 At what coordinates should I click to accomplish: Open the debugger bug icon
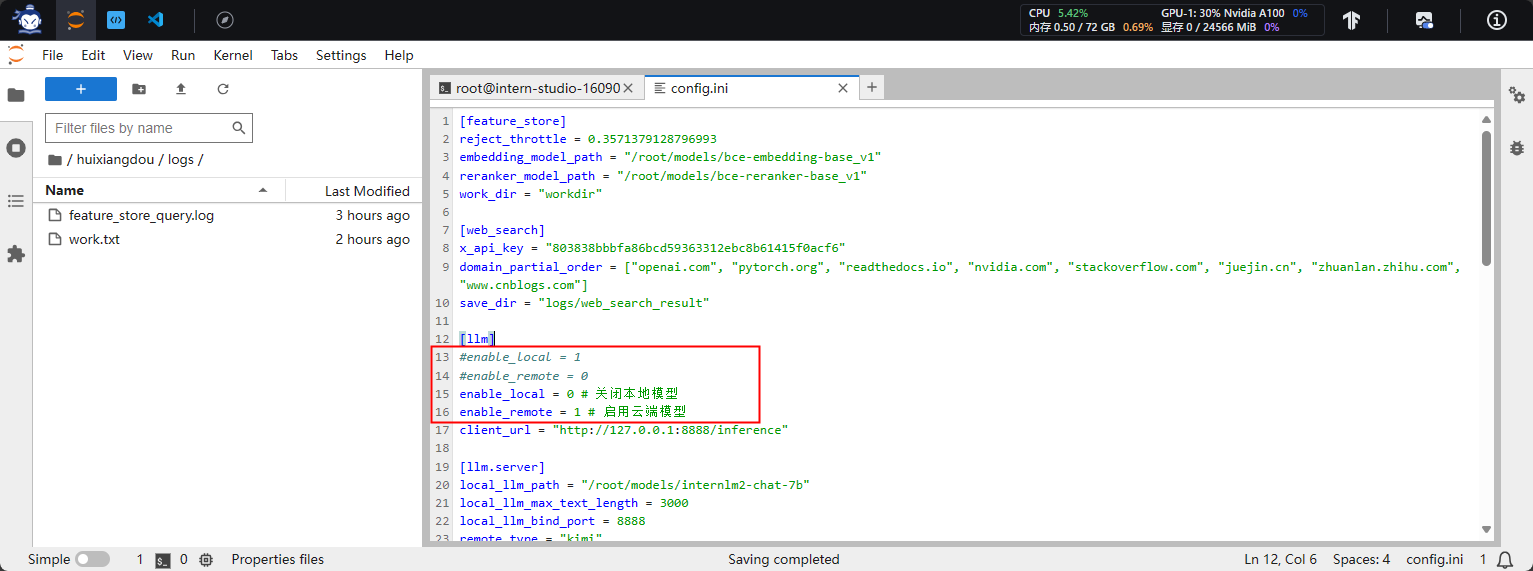coord(1517,147)
